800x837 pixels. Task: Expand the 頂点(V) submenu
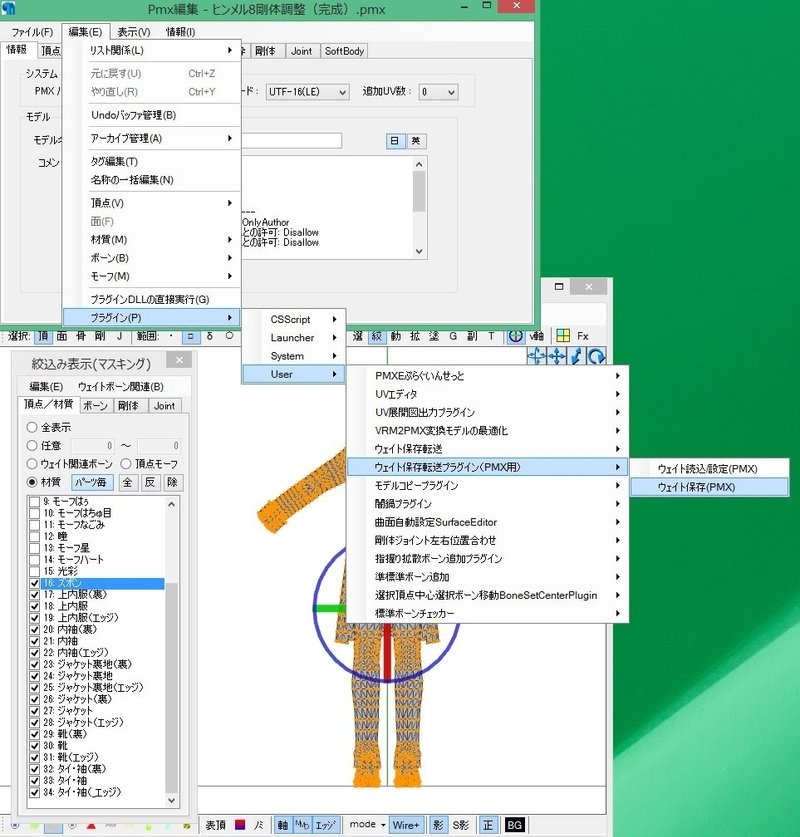pos(152,203)
